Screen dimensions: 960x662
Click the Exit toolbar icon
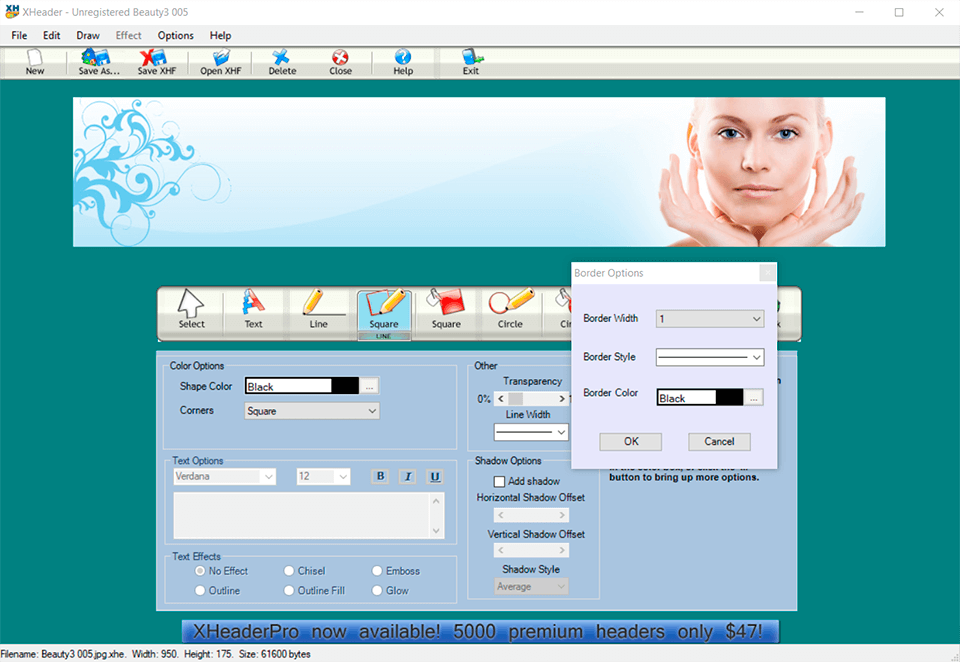coord(471,62)
